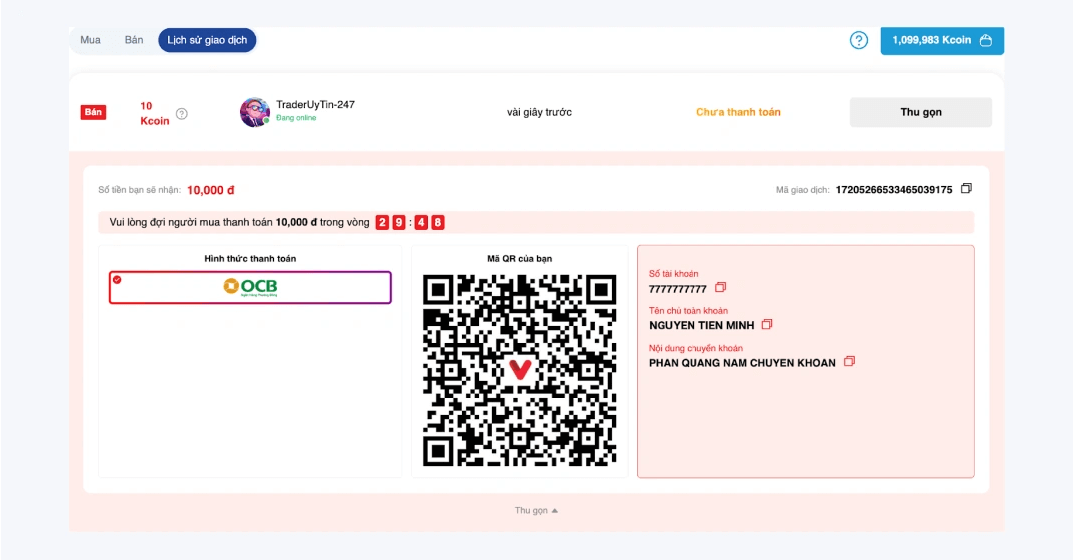Click the TraderUyTin-247 username
The width and height of the screenshot is (1073, 560).
click(x=315, y=105)
